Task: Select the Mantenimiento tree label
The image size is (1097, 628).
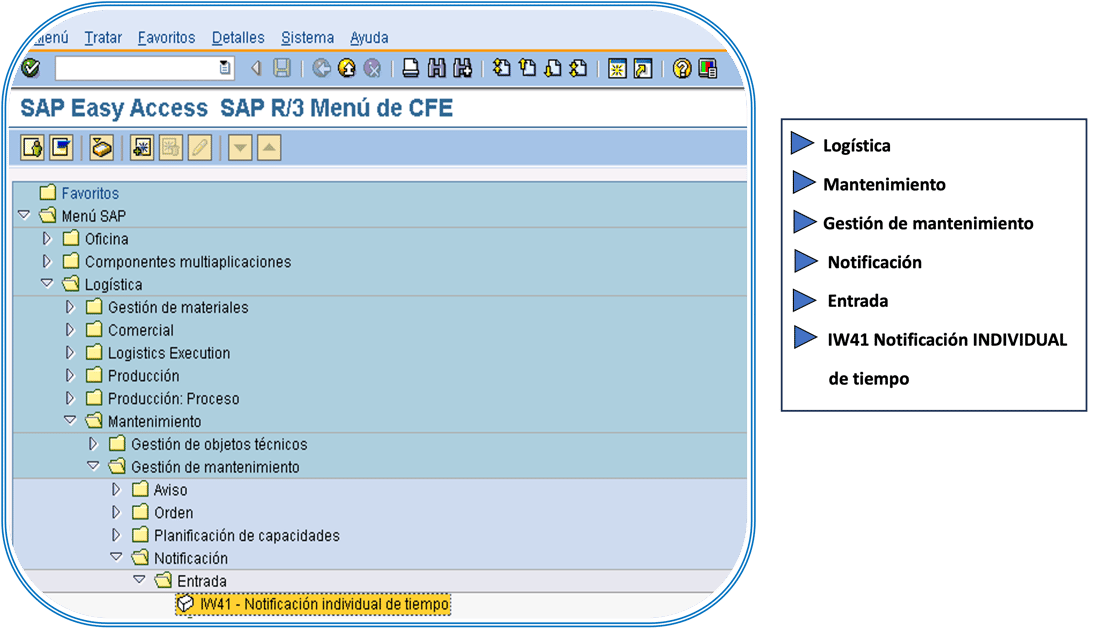Action: 155,422
